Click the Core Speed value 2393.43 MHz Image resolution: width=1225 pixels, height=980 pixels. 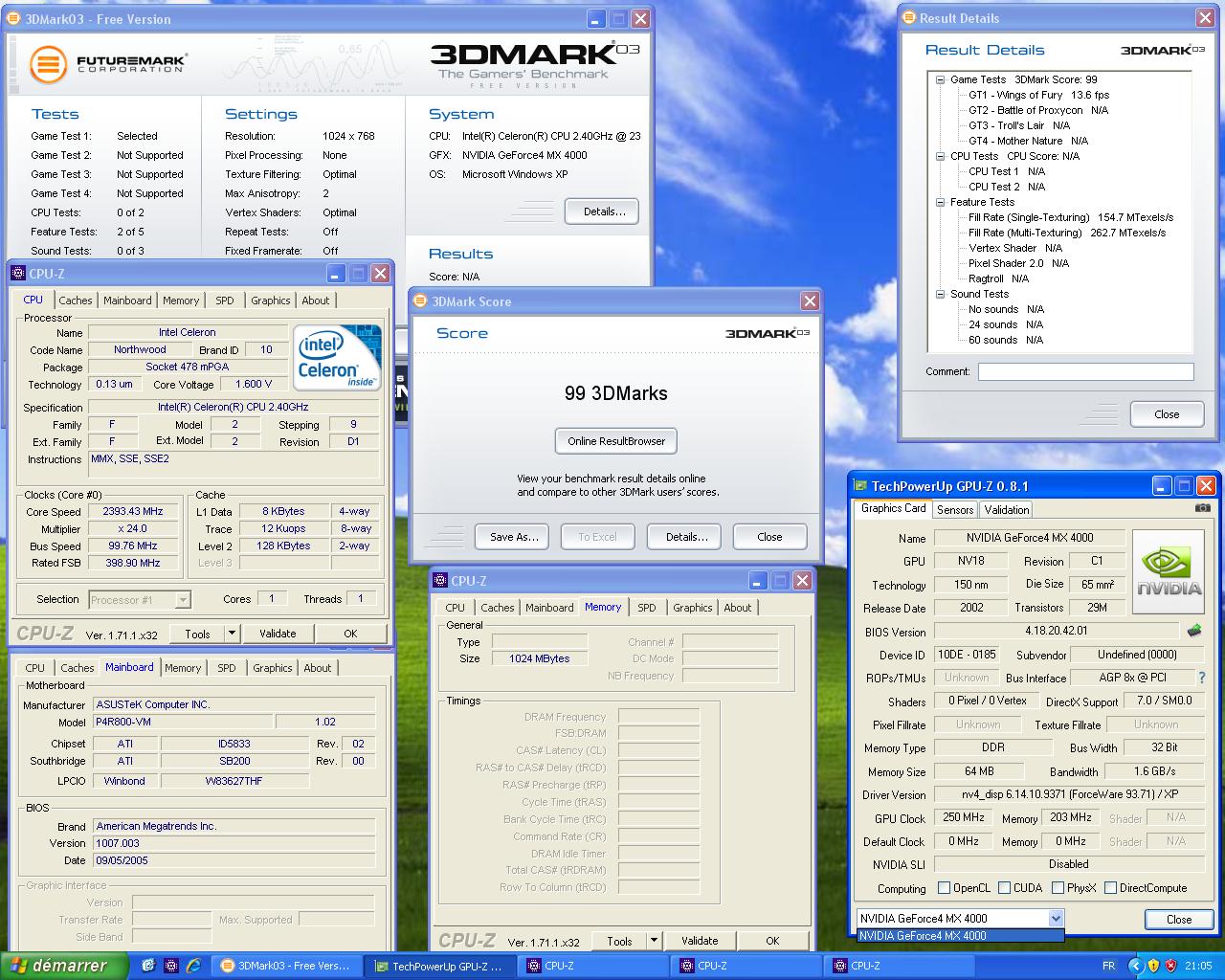point(133,512)
